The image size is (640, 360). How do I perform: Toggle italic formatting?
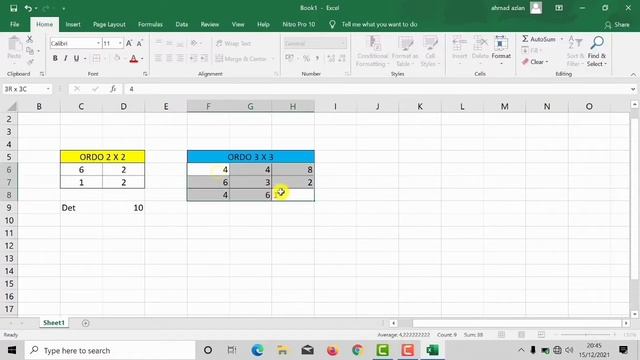pos(65,59)
